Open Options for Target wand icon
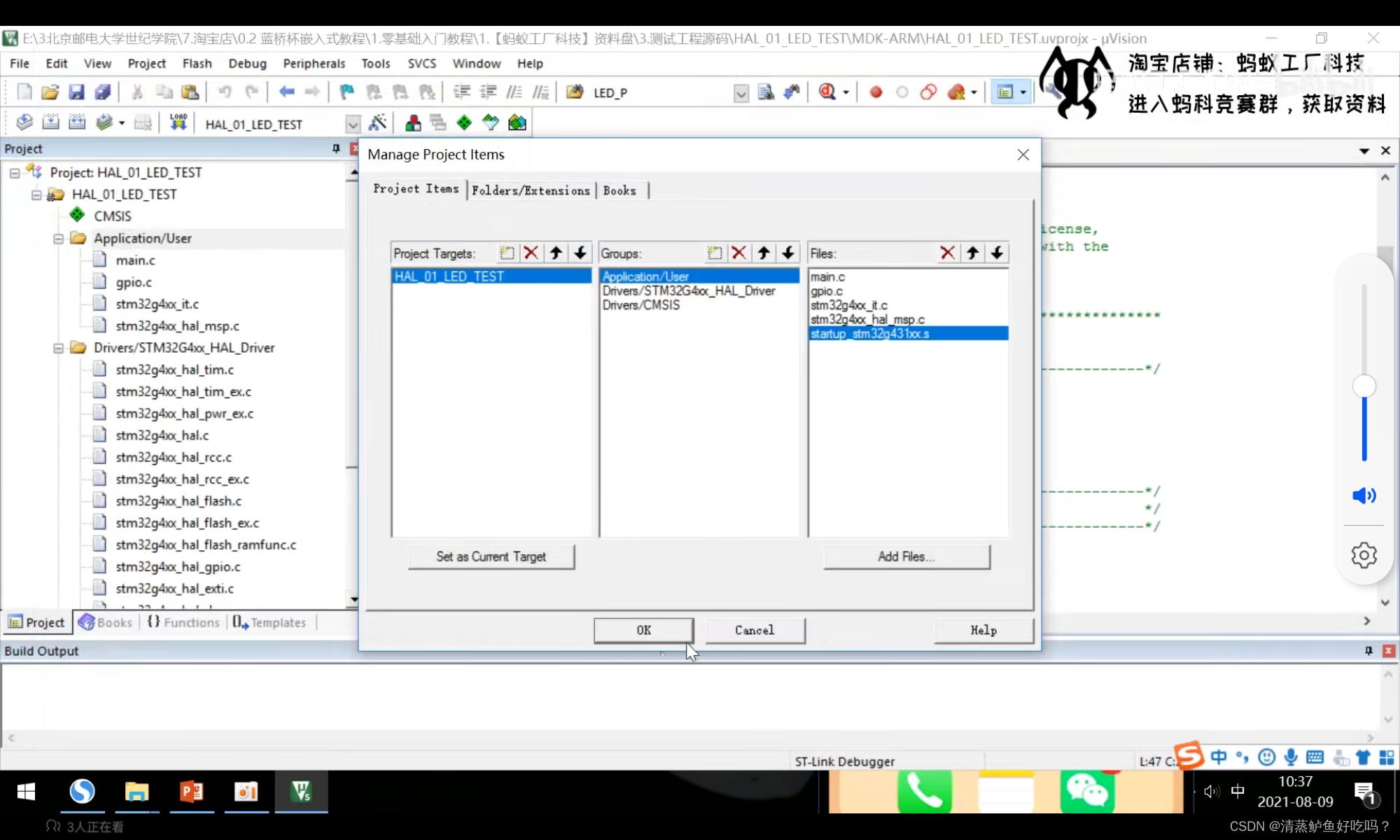This screenshot has height=840, width=1400. click(x=377, y=122)
